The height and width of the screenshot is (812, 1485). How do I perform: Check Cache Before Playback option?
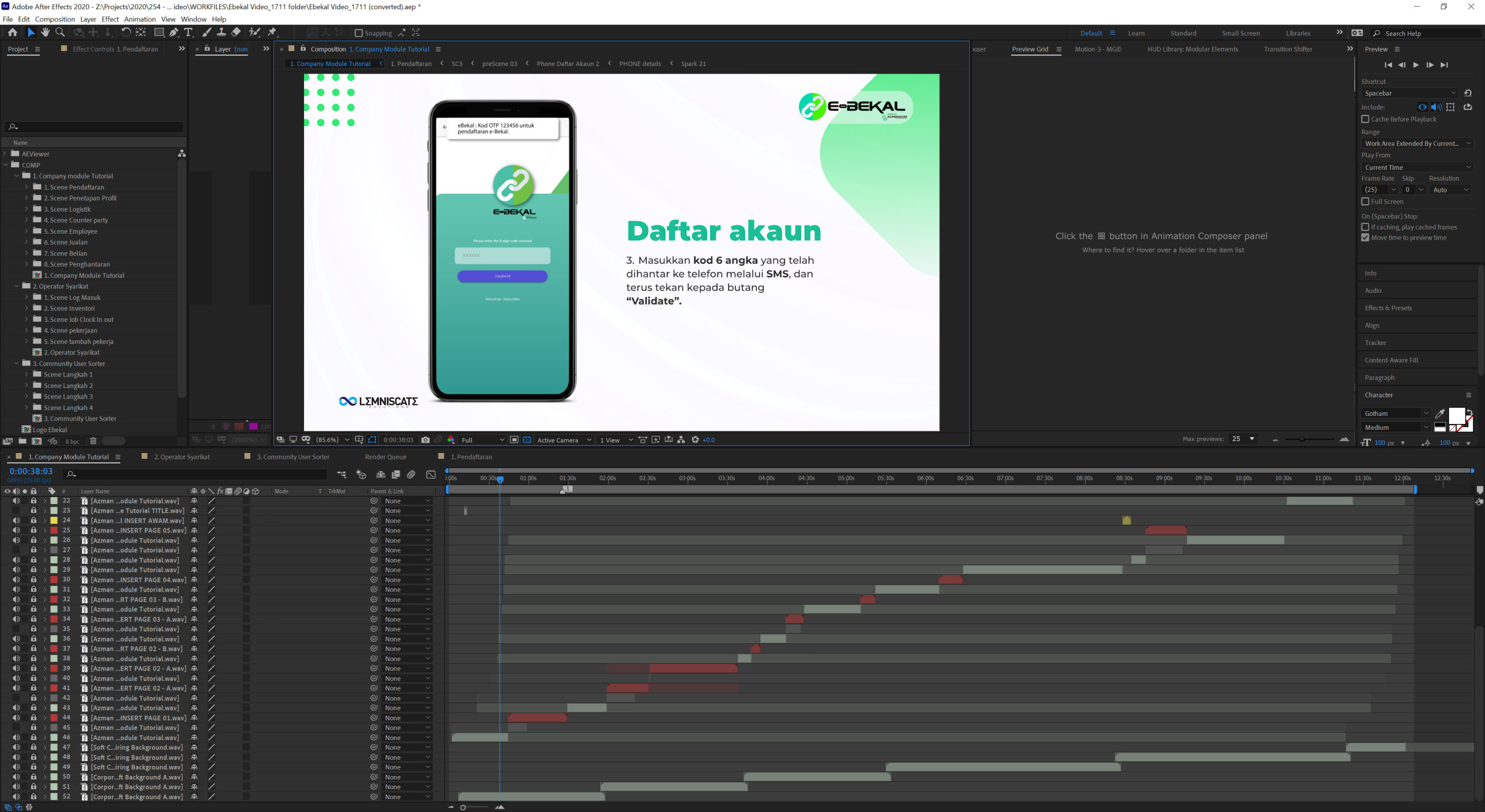[x=1365, y=119]
